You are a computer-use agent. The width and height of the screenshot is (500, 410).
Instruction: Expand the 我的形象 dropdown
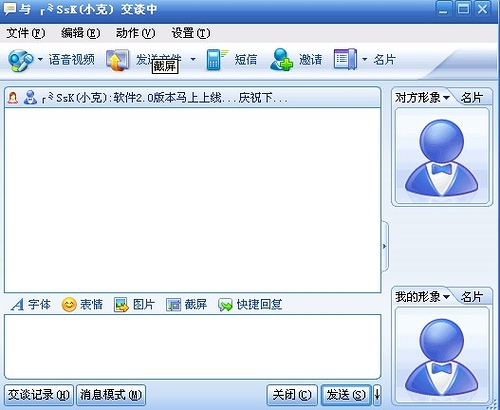[x=446, y=296]
